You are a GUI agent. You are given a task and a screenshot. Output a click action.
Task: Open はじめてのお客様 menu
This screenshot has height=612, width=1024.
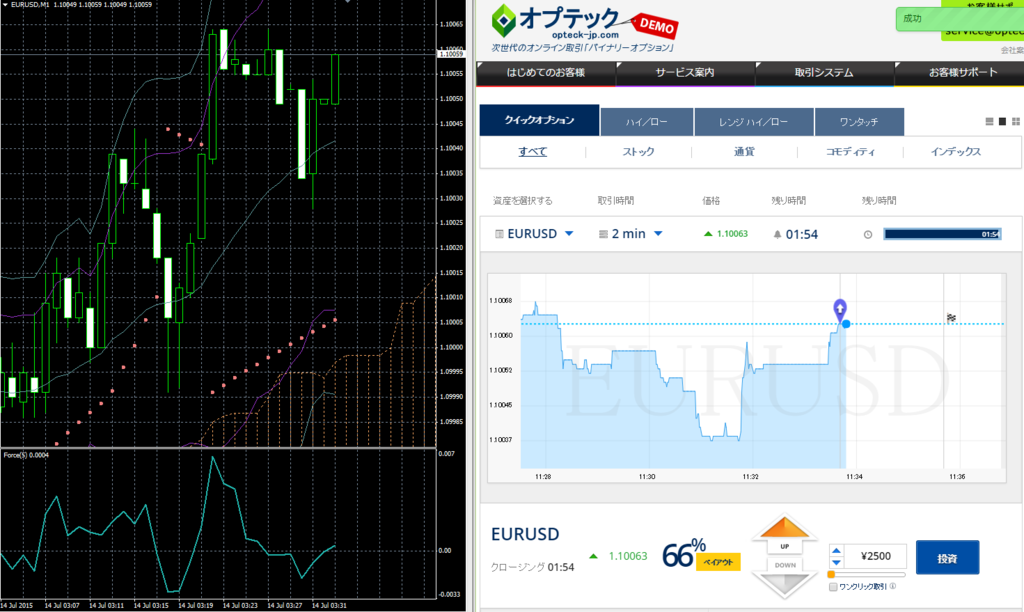tap(546, 72)
